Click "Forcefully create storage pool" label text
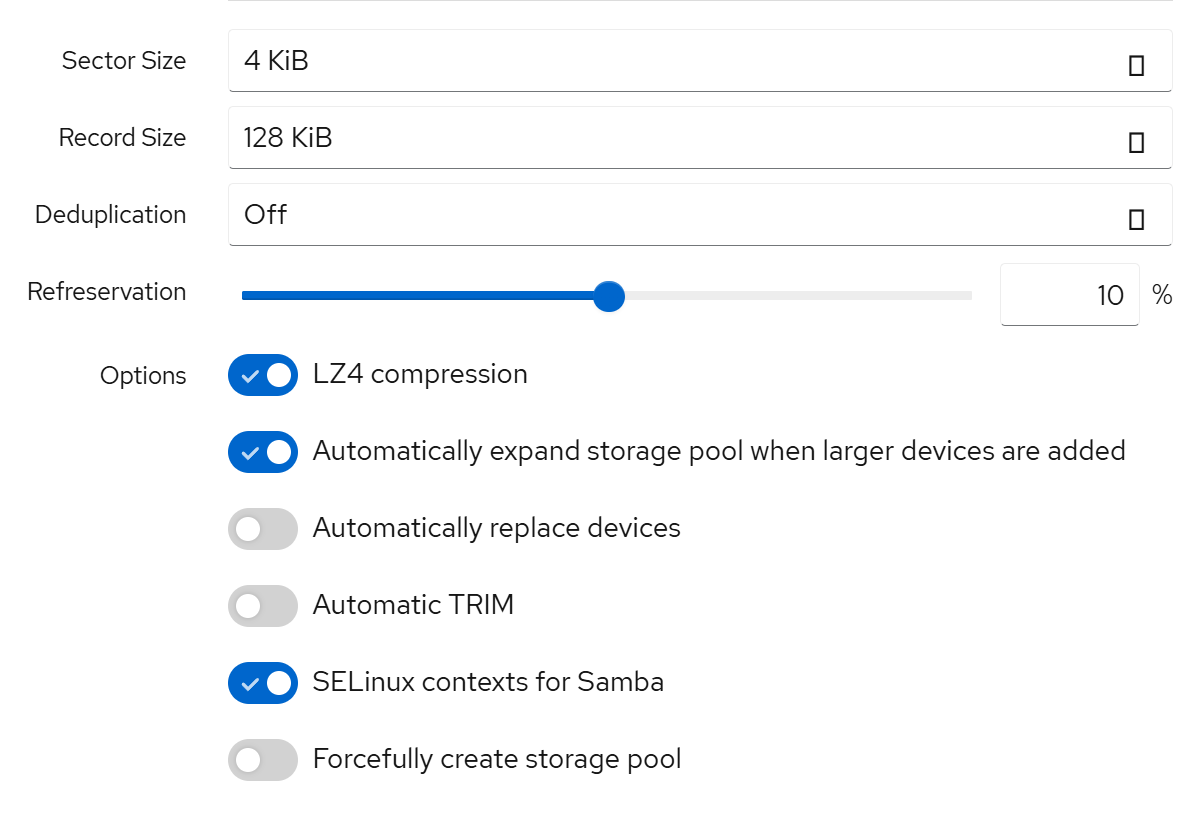 pos(497,759)
